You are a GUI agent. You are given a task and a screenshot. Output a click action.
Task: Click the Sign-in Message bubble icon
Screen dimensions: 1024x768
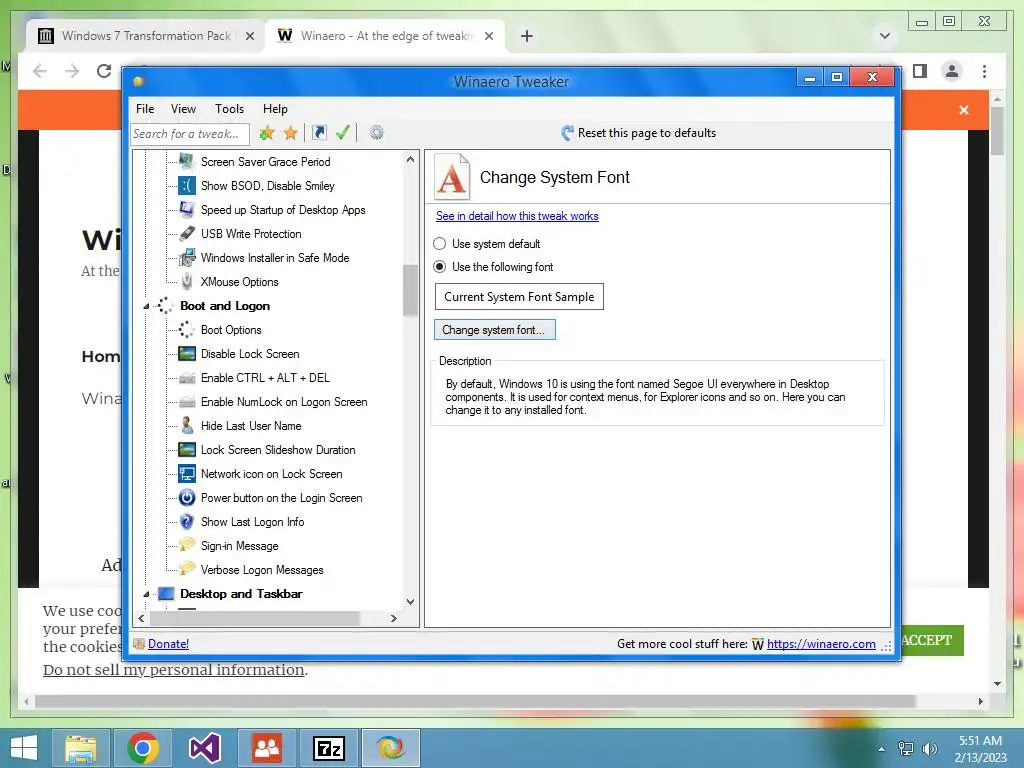coord(187,545)
